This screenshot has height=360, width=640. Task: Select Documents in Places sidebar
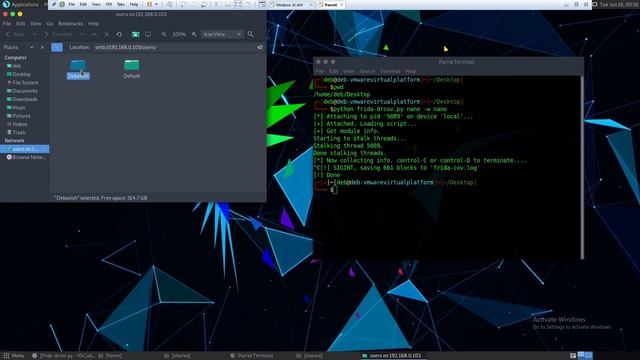[x=22, y=91]
